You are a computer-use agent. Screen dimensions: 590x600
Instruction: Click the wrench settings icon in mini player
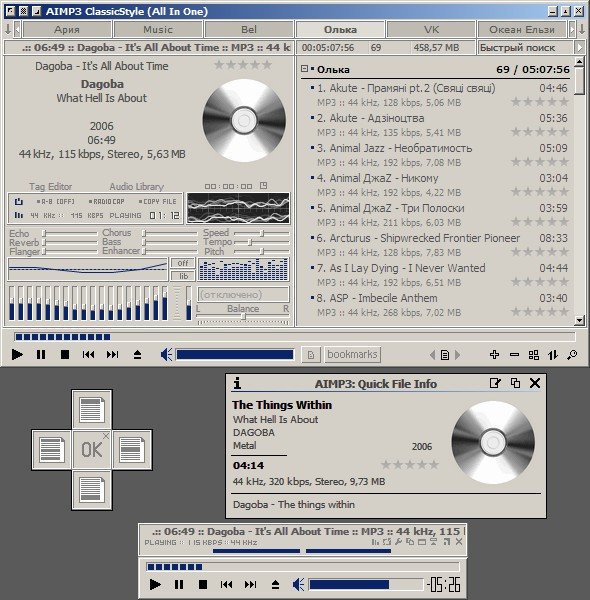(x=399, y=542)
